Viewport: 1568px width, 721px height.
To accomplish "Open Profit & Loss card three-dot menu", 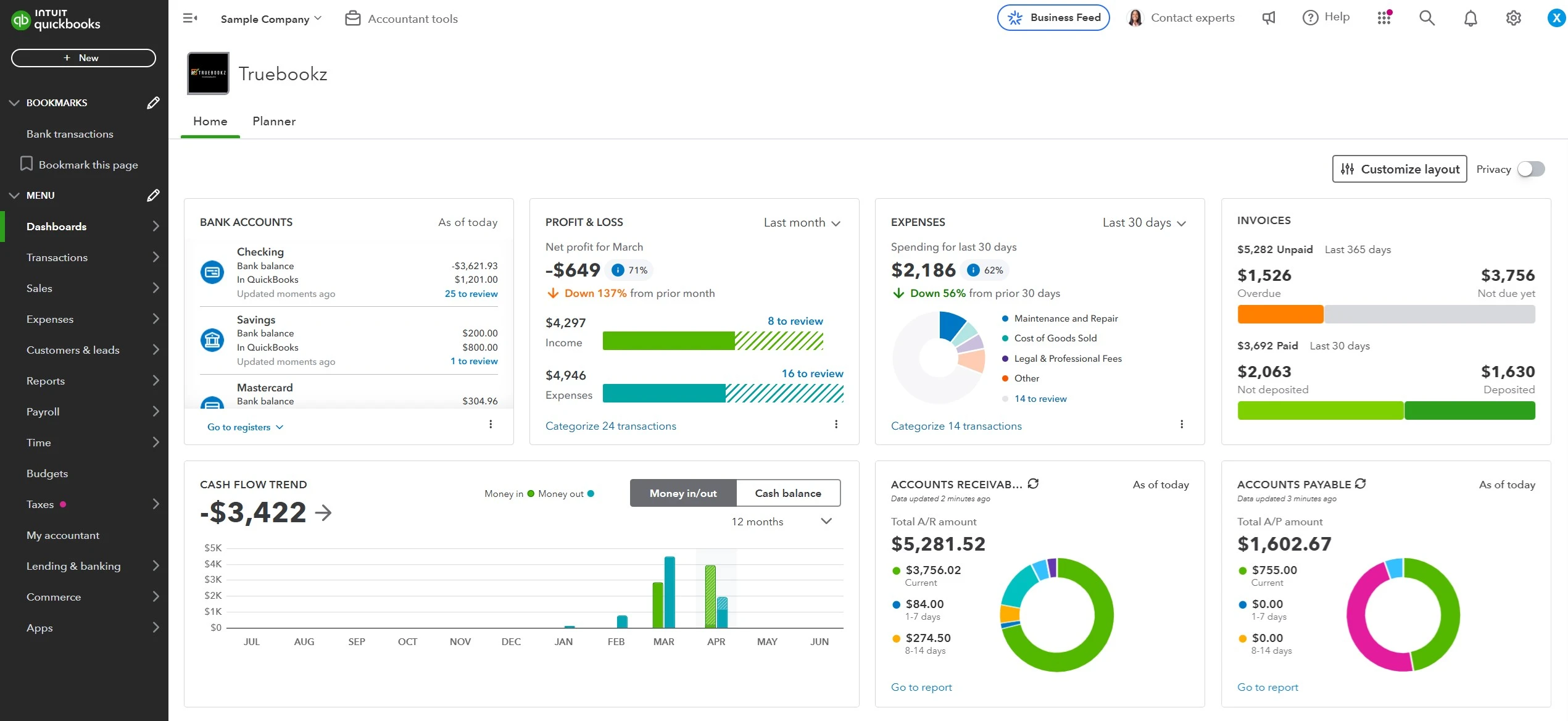I will tap(836, 424).
